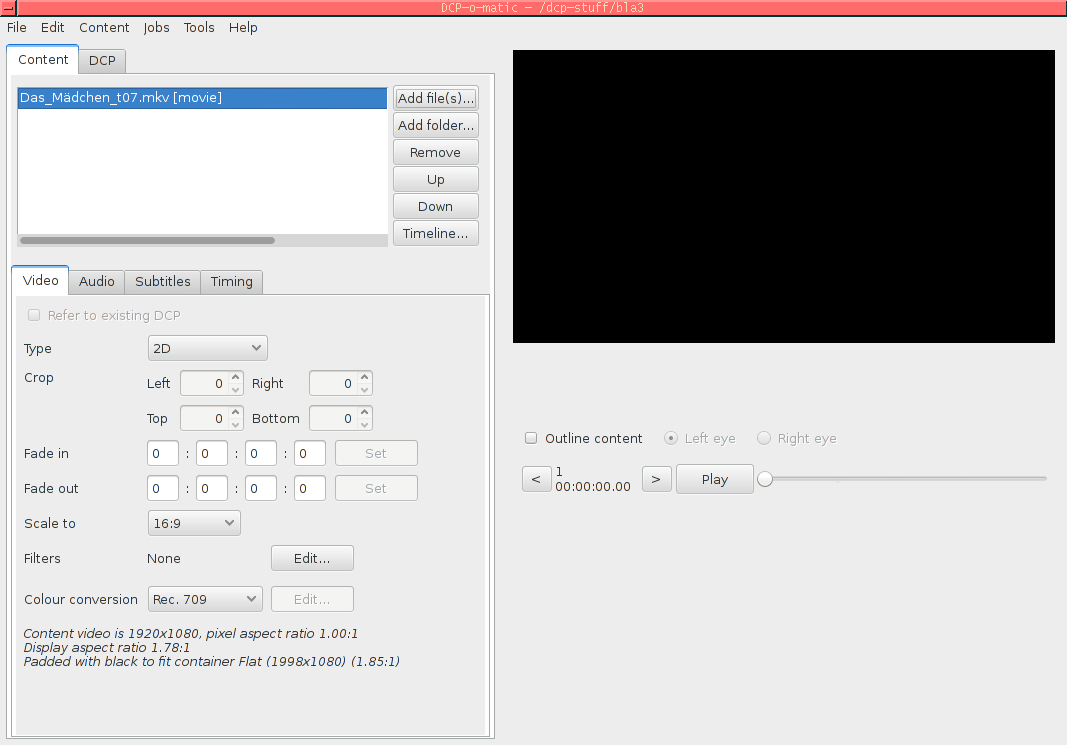Click the Fade in Set button

[376, 453]
